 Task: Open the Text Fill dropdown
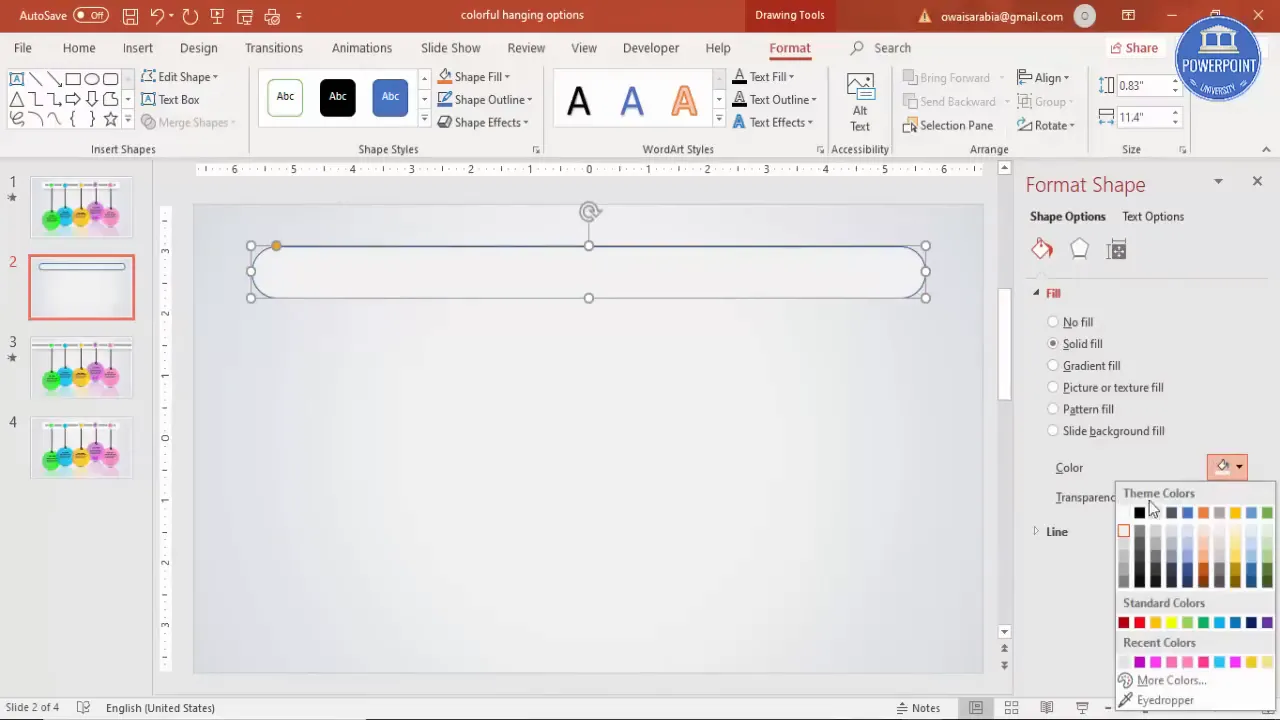click(x=764, y=77)
